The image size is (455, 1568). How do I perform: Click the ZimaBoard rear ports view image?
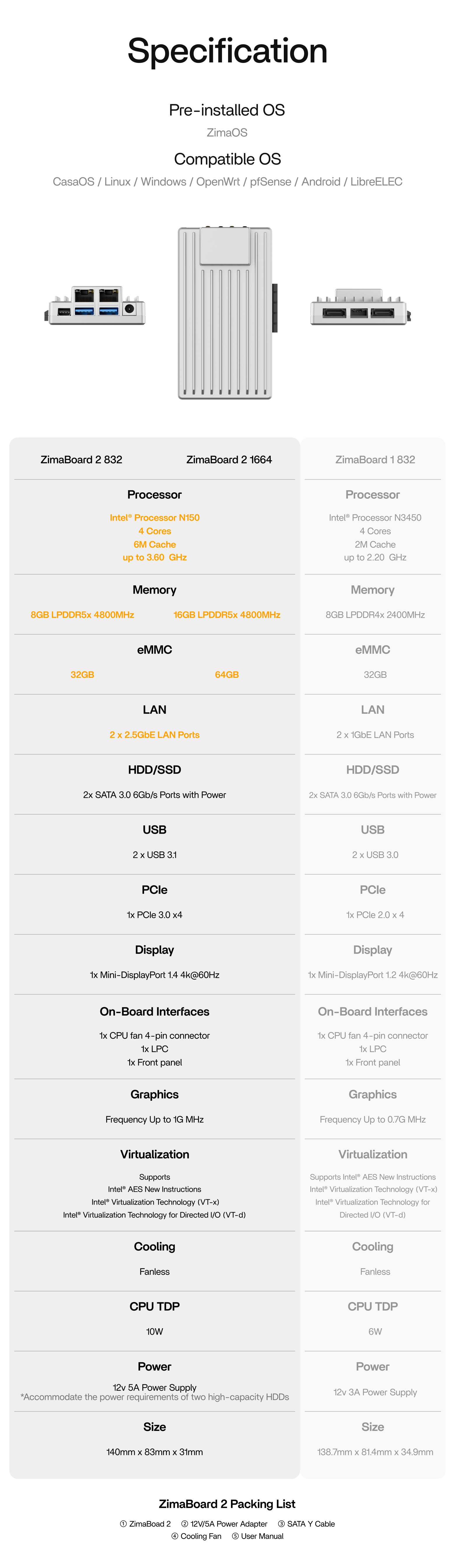(x=97, y=306)
